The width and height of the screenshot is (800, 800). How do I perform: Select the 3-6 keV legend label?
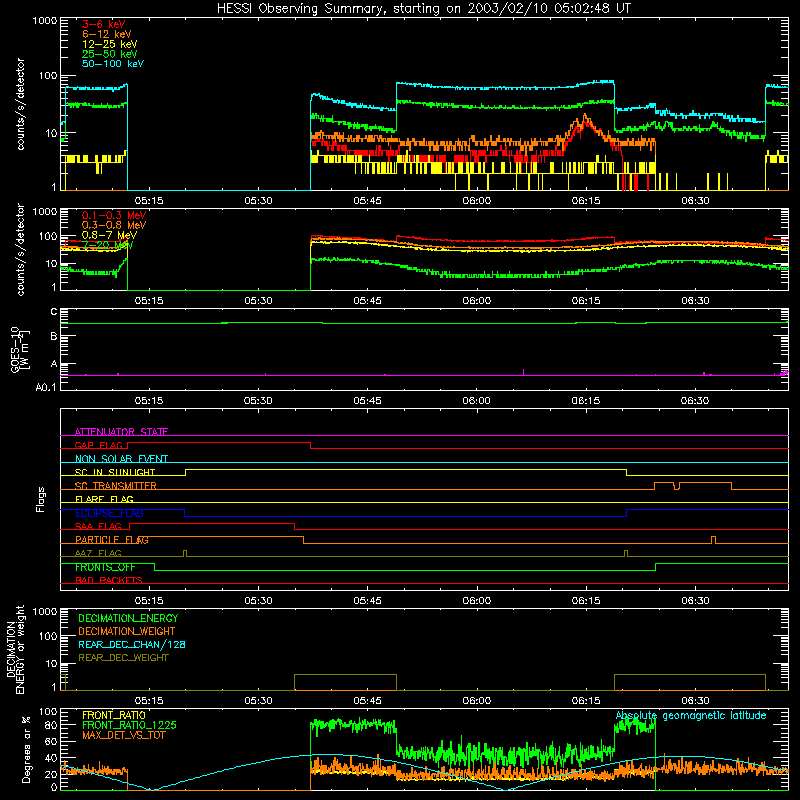point(103,24)
